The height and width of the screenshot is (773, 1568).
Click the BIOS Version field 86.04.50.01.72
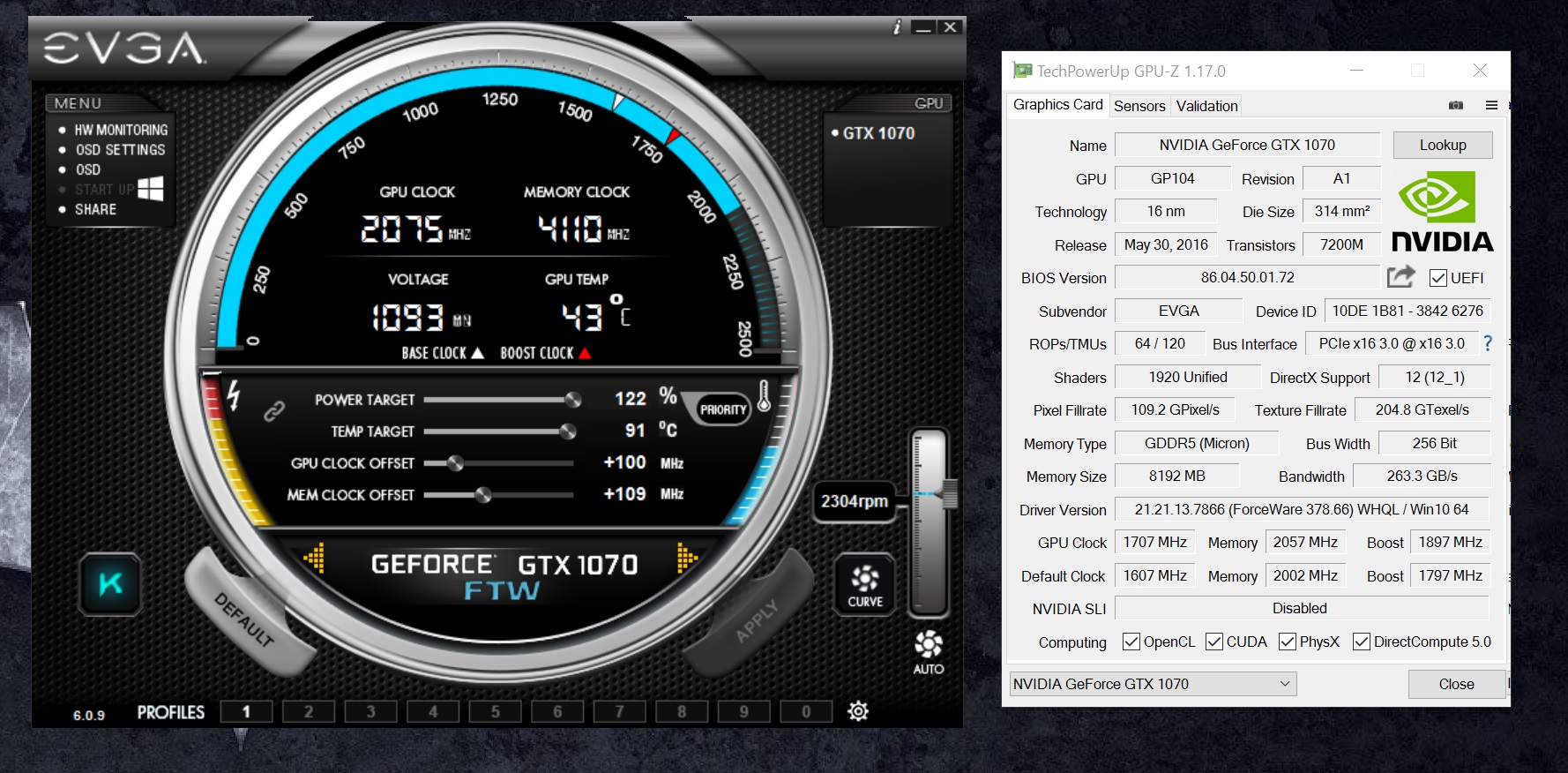(x=1247, y=278)
